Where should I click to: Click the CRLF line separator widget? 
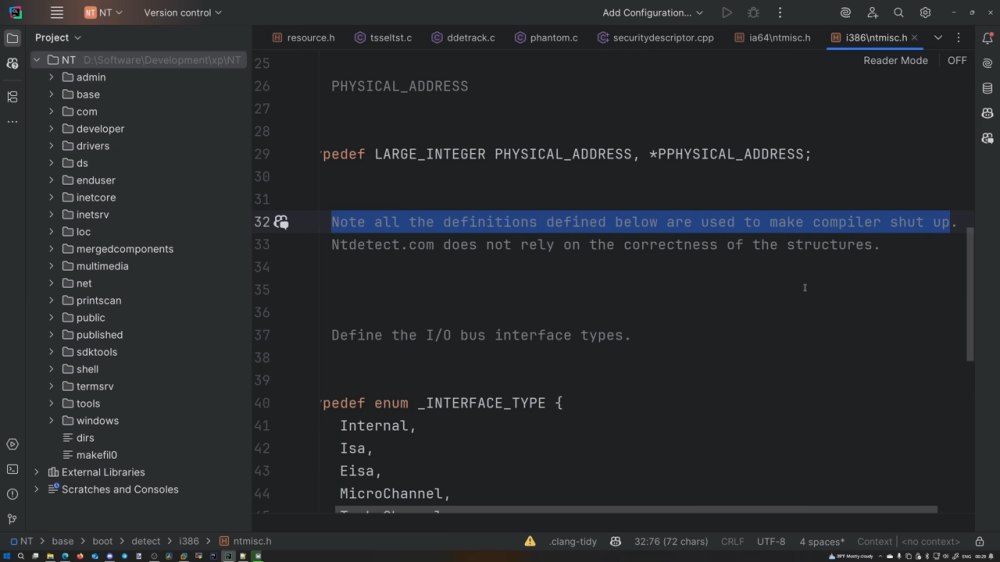click(x=732, y=542)
